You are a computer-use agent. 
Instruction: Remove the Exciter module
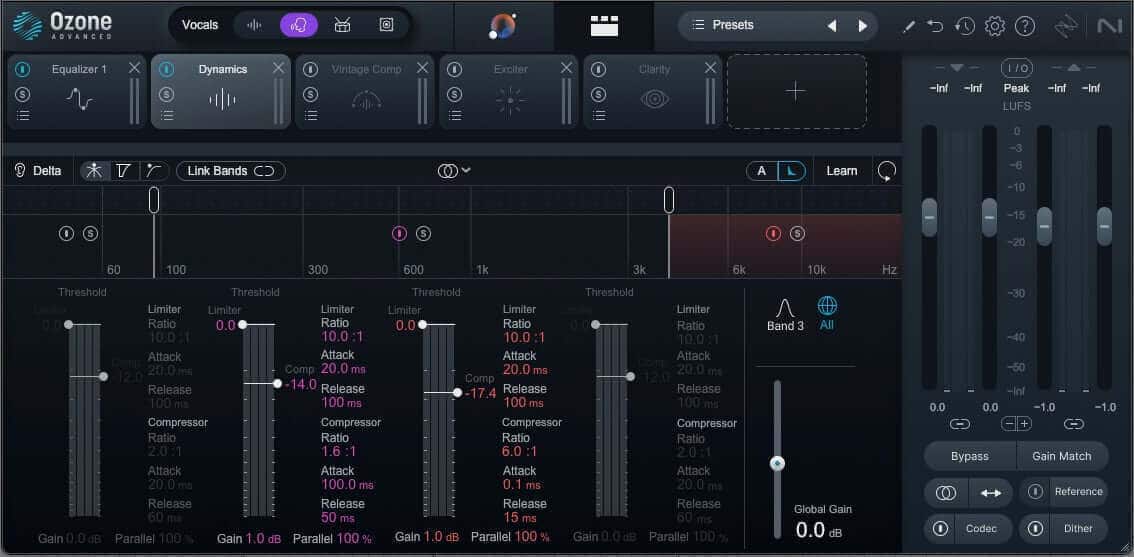click(566, 68)
